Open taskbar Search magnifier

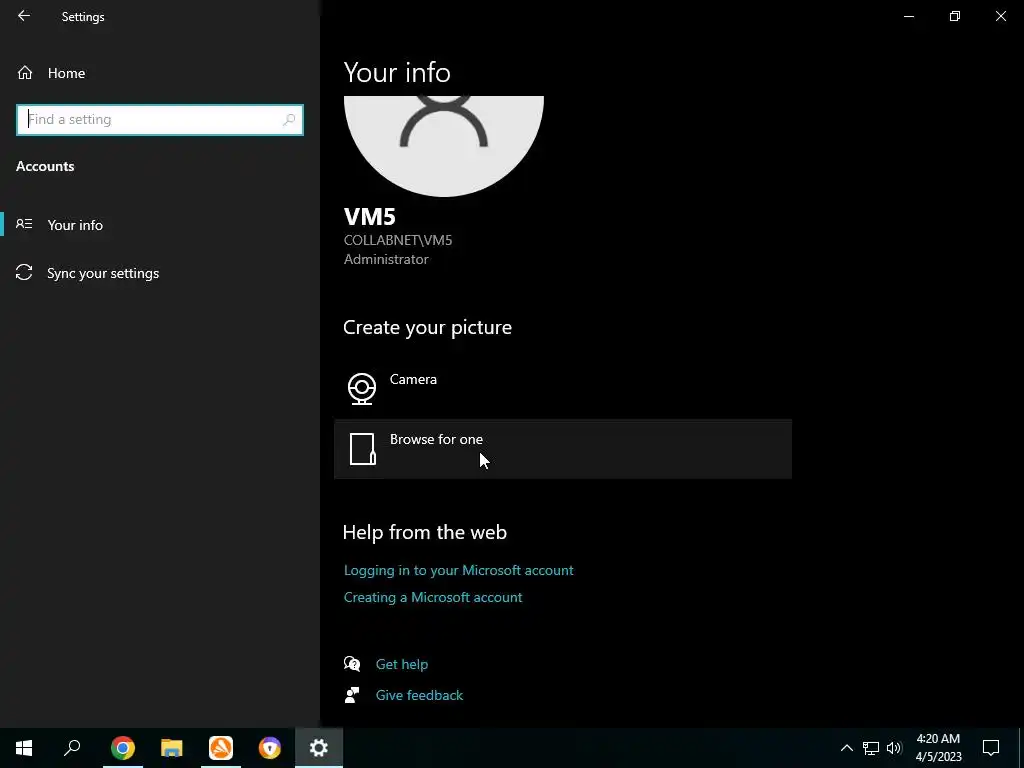point(72,748)
